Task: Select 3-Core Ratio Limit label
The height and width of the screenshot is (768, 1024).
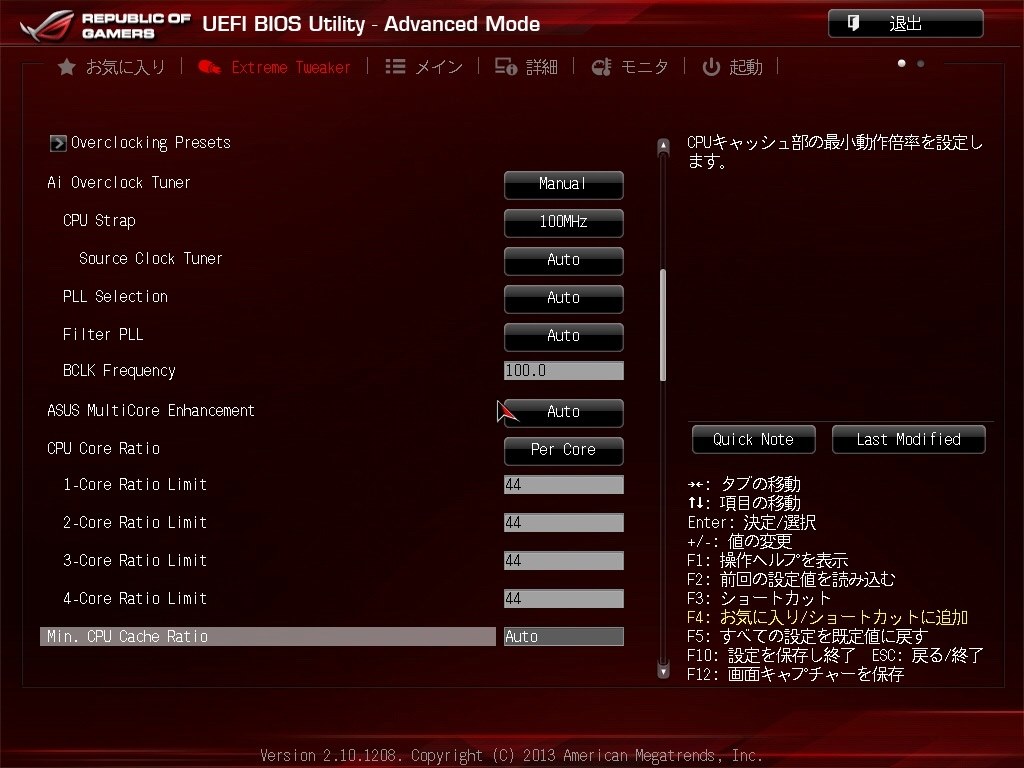Action: click(x=135, y=560)
